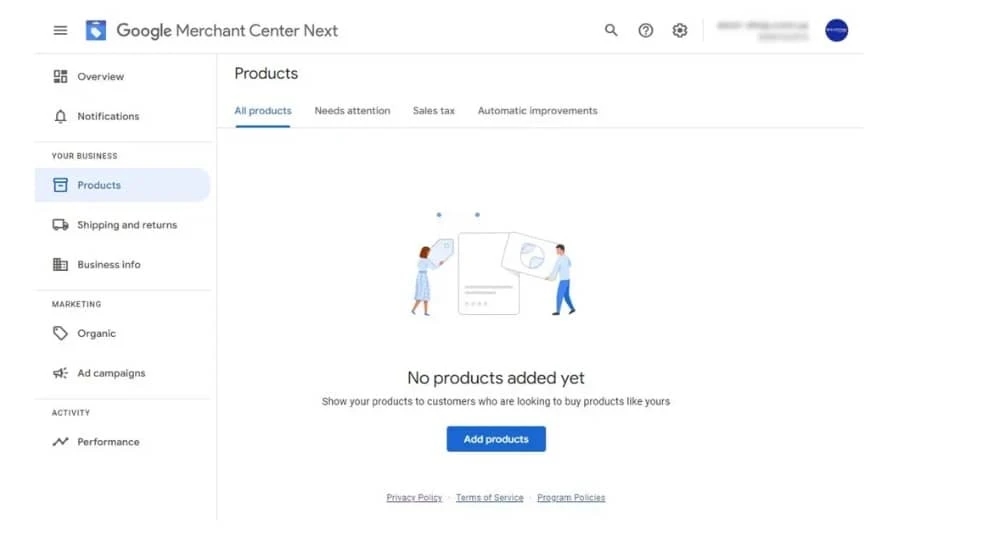Viewport: 981px width, 547px height.
Task: Click the Overview dashboard icon
Action: click(x=60, y=77)
